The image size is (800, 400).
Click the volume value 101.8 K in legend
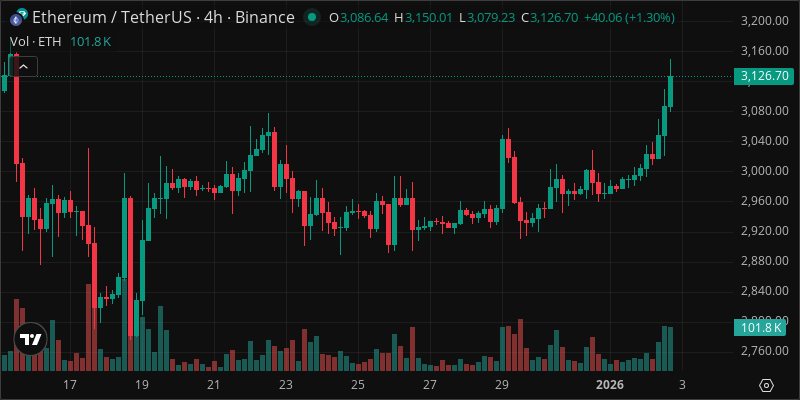pos(90,41)
